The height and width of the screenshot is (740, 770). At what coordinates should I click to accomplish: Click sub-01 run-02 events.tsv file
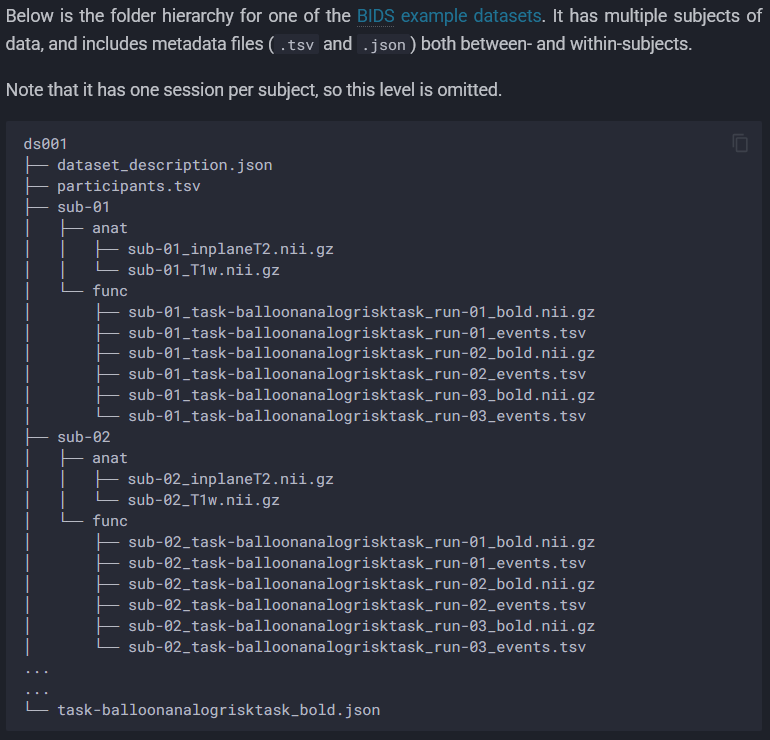point(357,375)
